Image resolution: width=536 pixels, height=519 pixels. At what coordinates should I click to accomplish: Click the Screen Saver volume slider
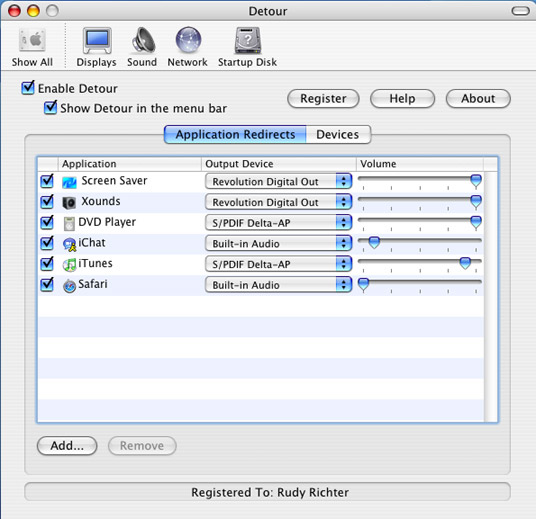(420, 182)
